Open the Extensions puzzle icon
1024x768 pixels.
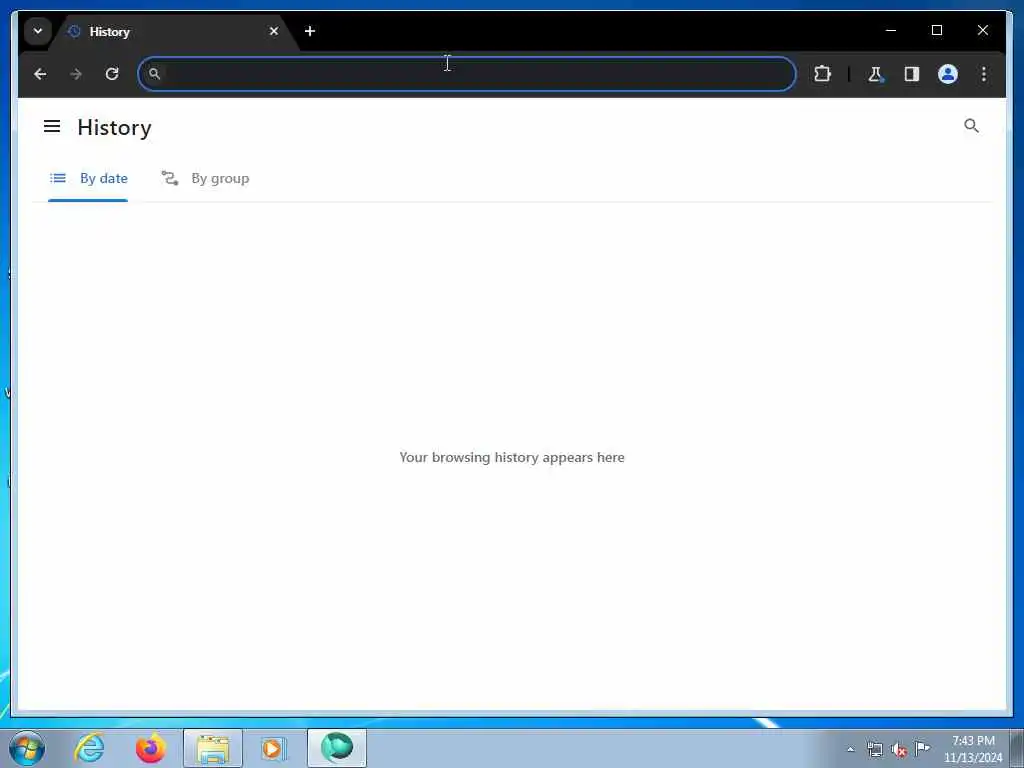coord(822,74)
